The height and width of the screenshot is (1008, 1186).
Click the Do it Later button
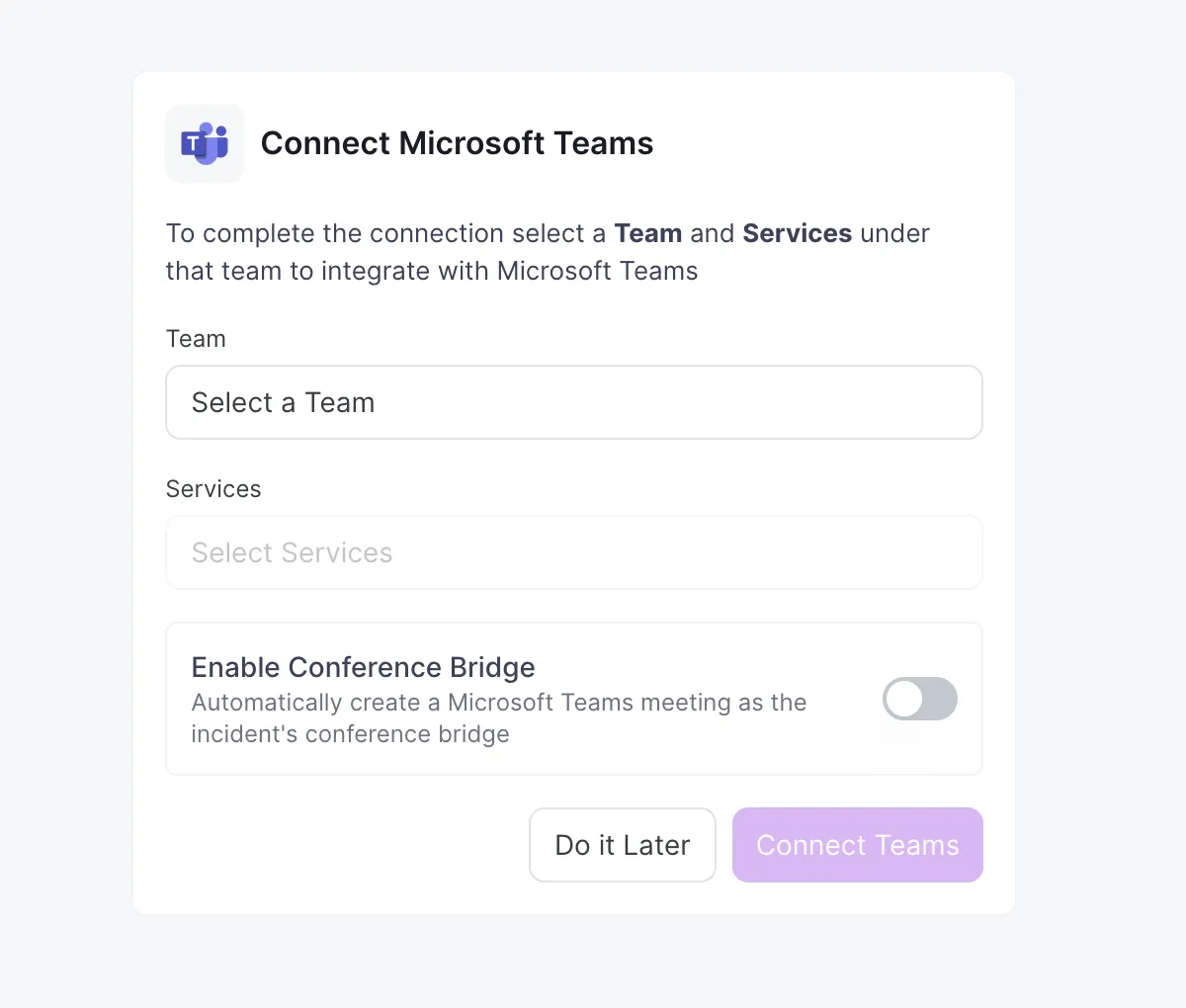[x=623, y=845]
